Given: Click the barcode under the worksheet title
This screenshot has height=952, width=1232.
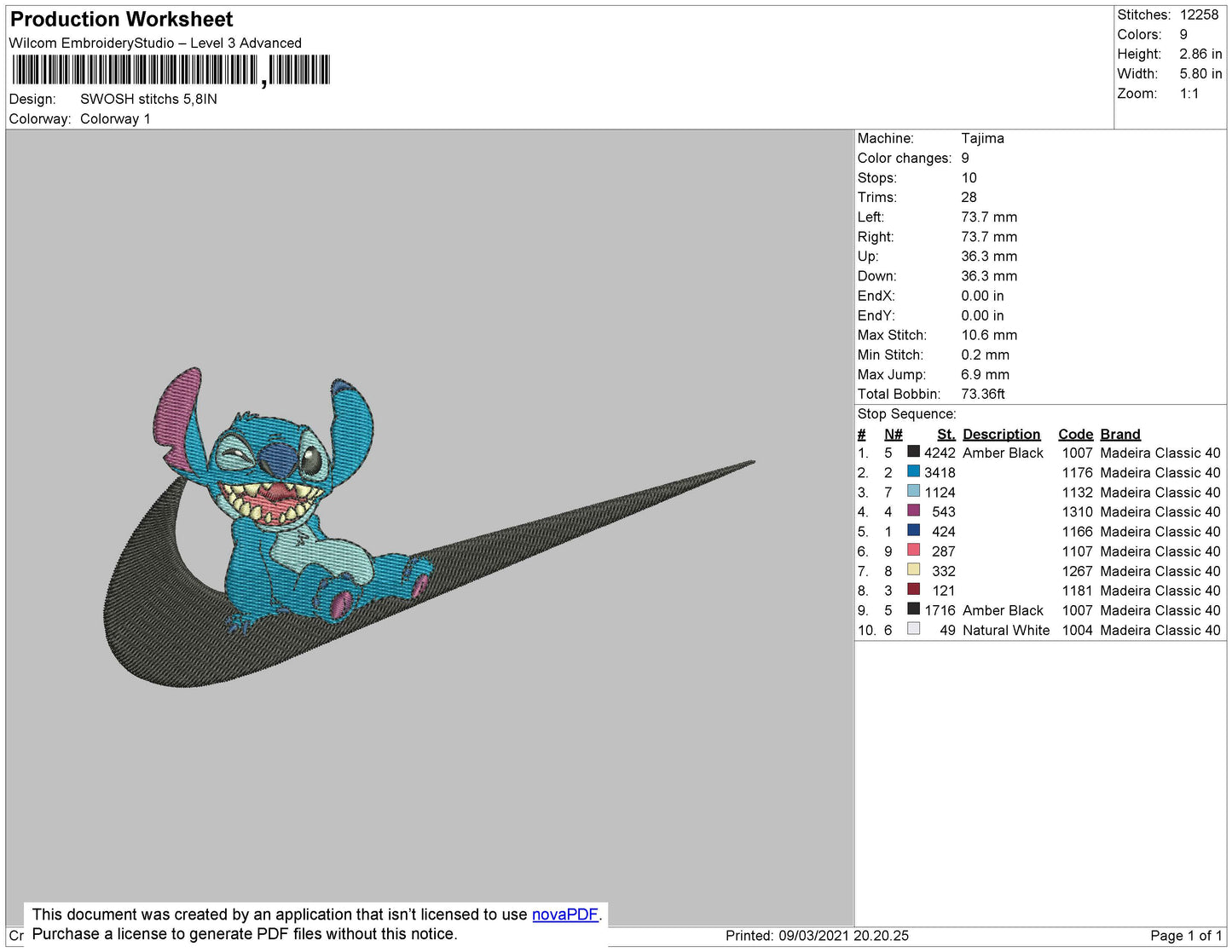Looking at the screenshot, I should coord(171,70).
